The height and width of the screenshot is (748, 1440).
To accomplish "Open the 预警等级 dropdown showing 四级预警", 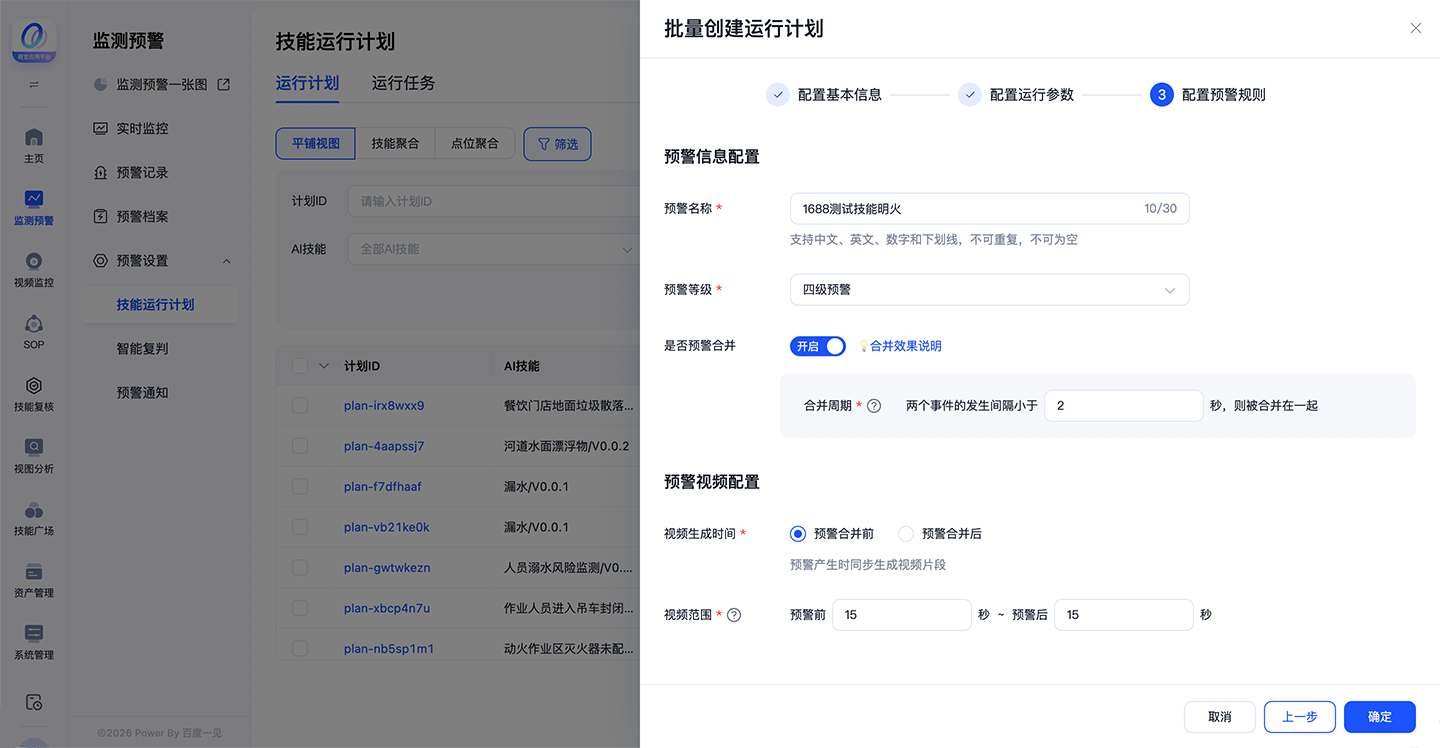I will point(990,290).
